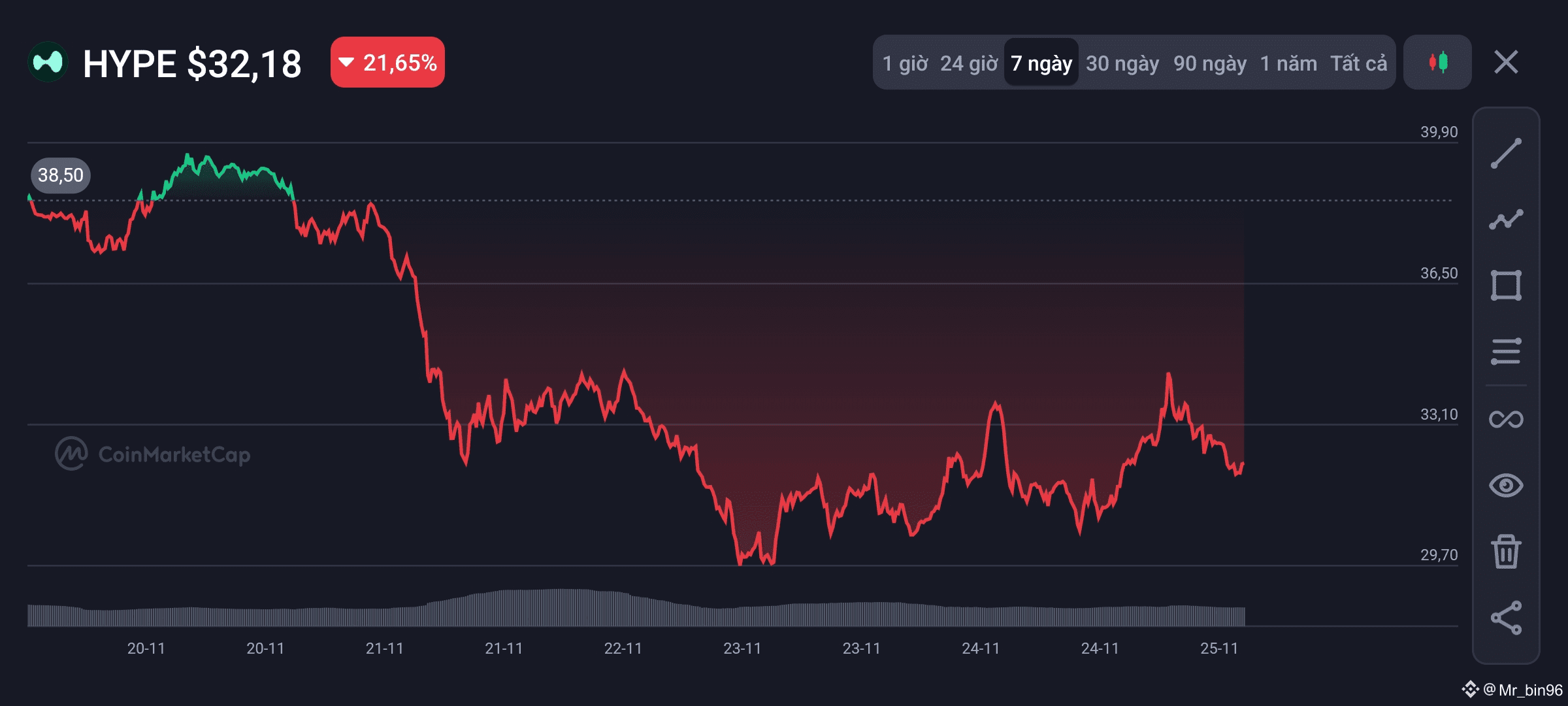Switch to the 24 giờ timeframe
This screenshot has height=706, width=1568.
969,63
